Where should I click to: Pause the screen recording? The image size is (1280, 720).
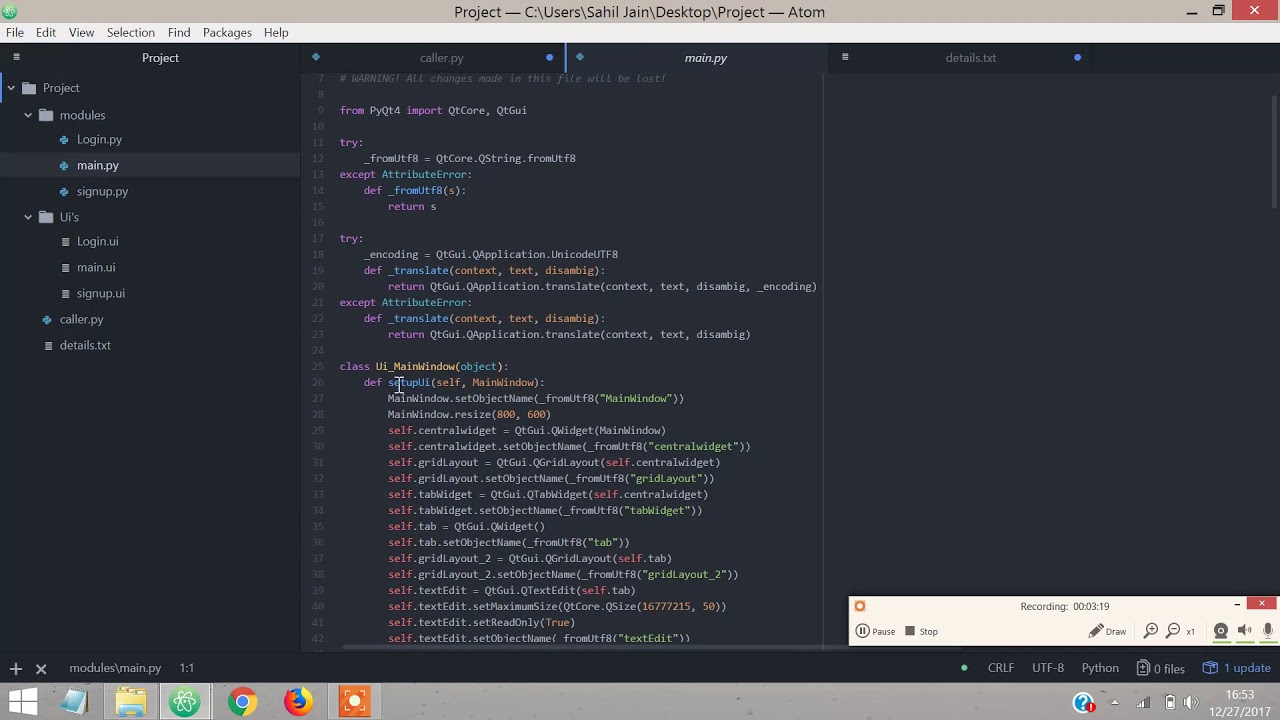(875, 631)
